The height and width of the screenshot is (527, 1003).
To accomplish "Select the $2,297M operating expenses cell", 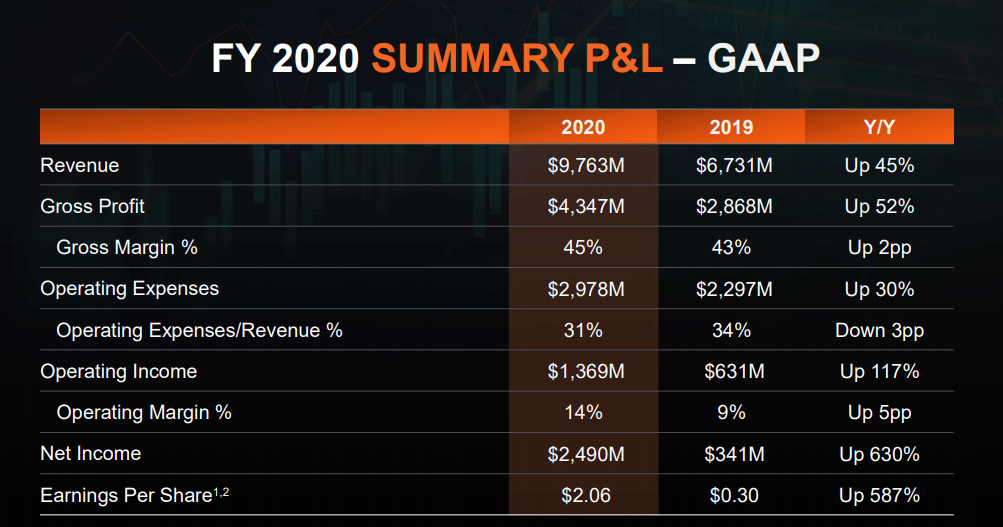I will (734, 290).
